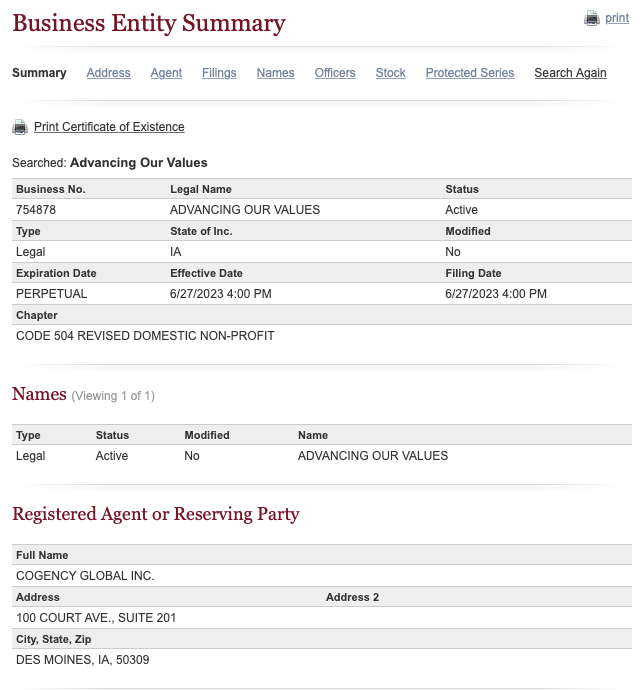Click the COGENCY GLOBAL INC. agent name
This screenshot has height=690, width=642.
(85, 576)
